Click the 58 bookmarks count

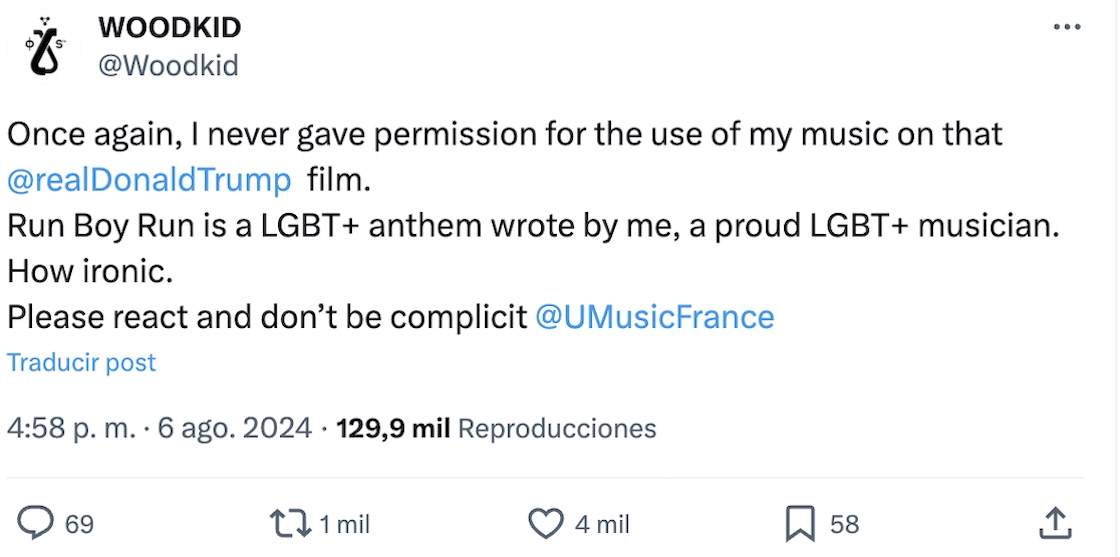pyautogui.click(x=844, y=524)
